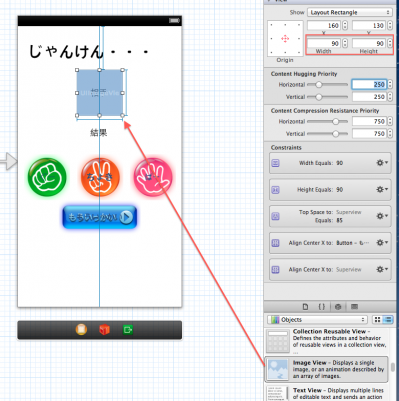This screenshot has height=401, width=399.
Task: Open the Code Snippet library tab
Action: [x=321, y=307]
